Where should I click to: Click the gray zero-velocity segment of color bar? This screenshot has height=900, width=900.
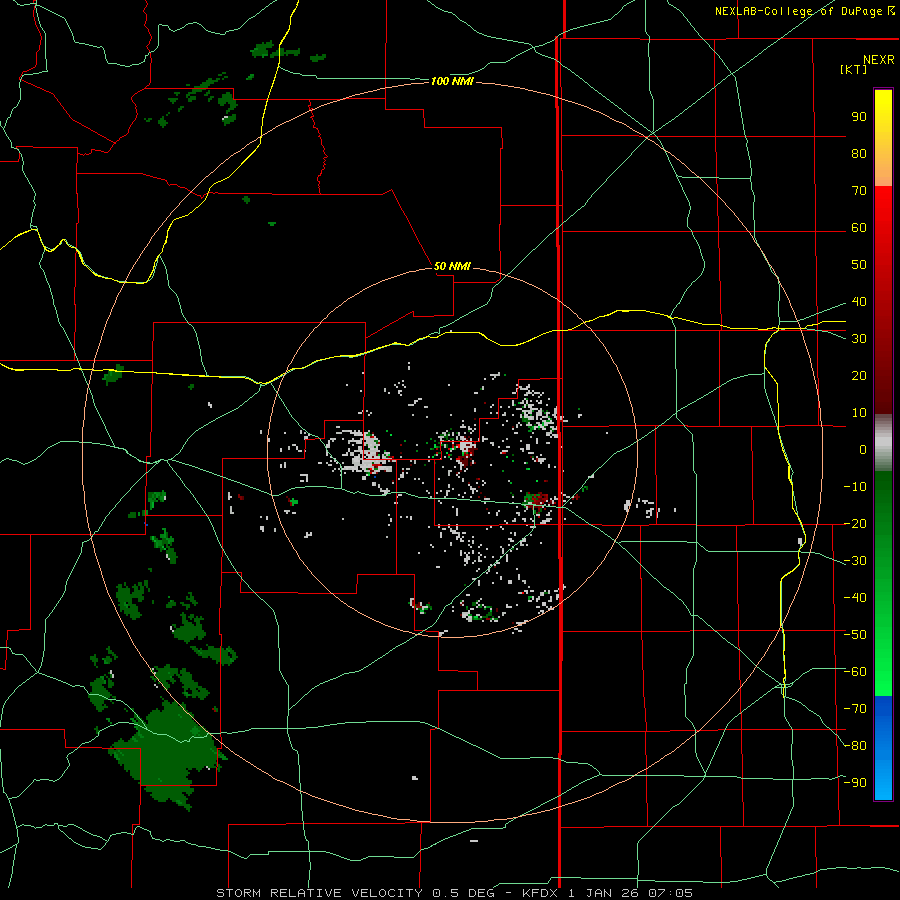click(x=883, y=442)
